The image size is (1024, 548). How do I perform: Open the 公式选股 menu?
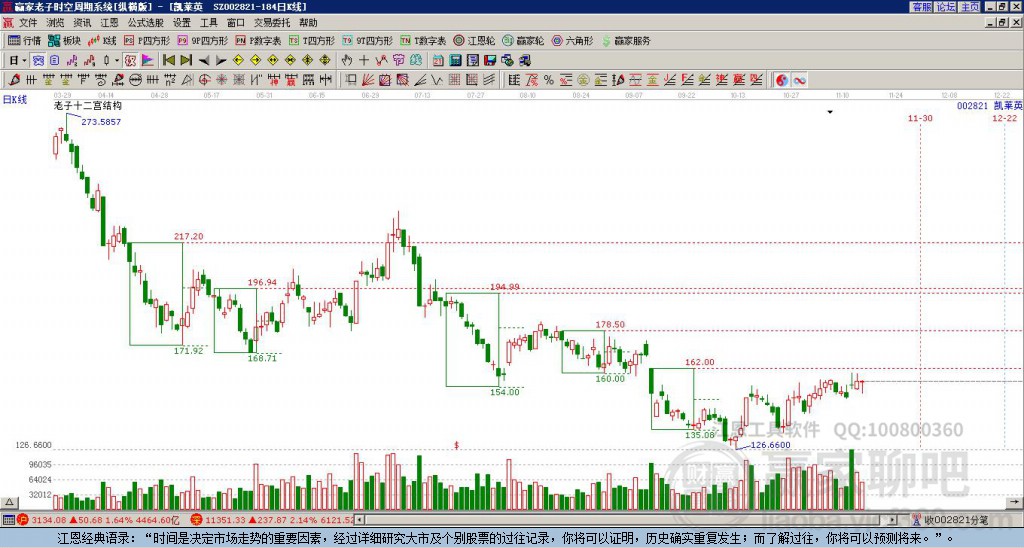[146, 23]
